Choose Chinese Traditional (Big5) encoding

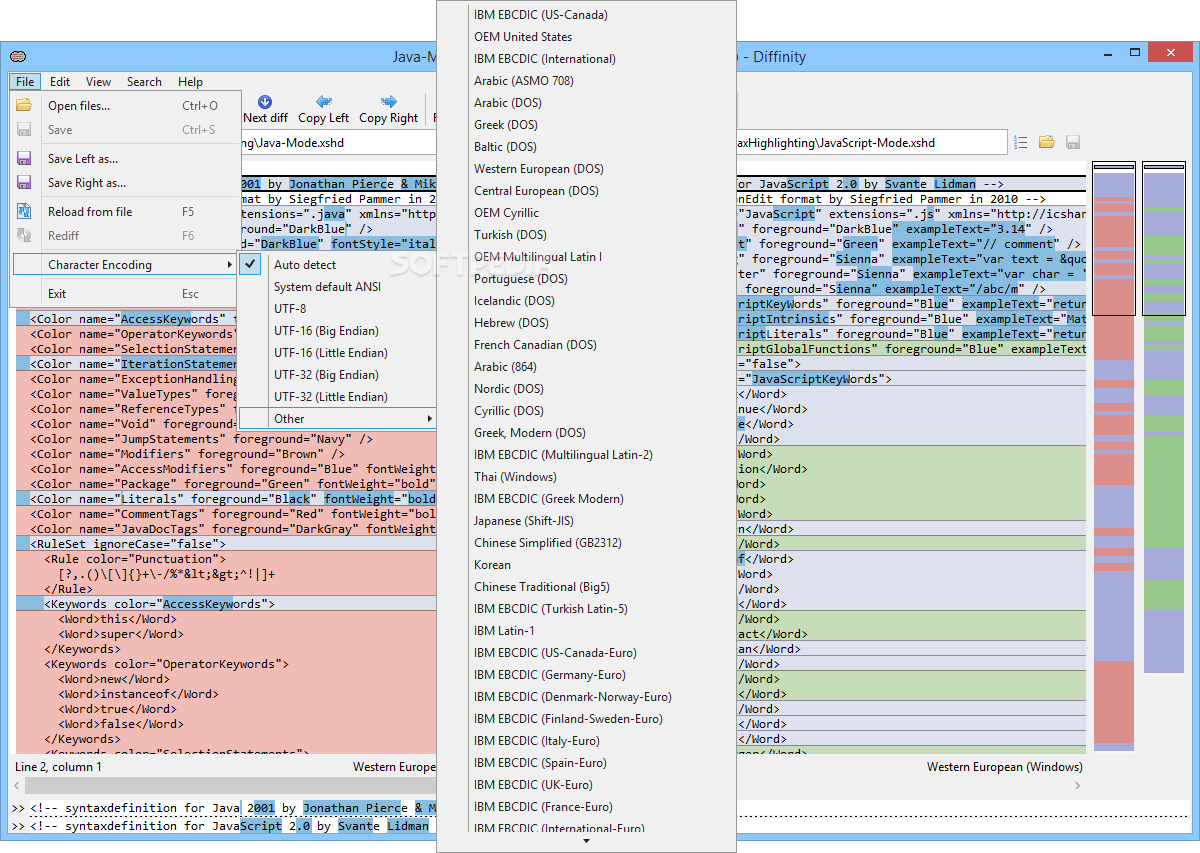pos(586,587)
